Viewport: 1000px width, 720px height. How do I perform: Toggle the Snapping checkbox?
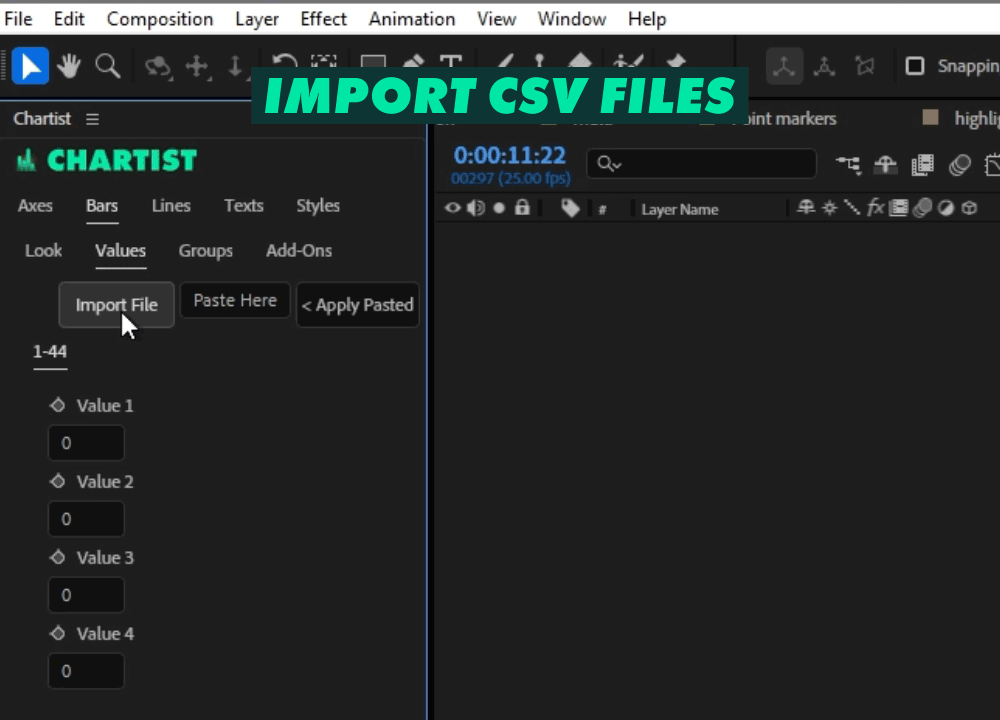(914, 66)
